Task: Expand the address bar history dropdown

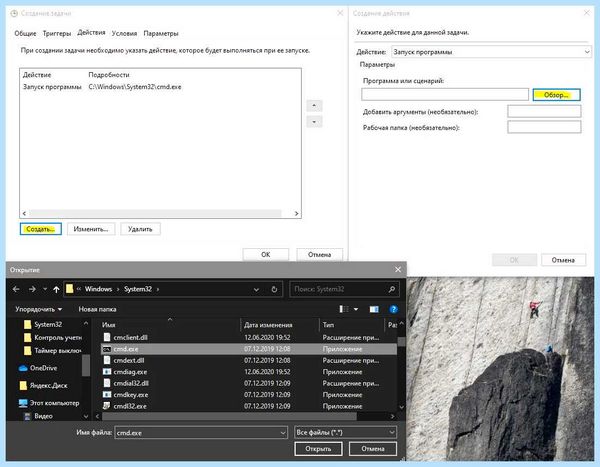Action: click(x=256, y=290)
